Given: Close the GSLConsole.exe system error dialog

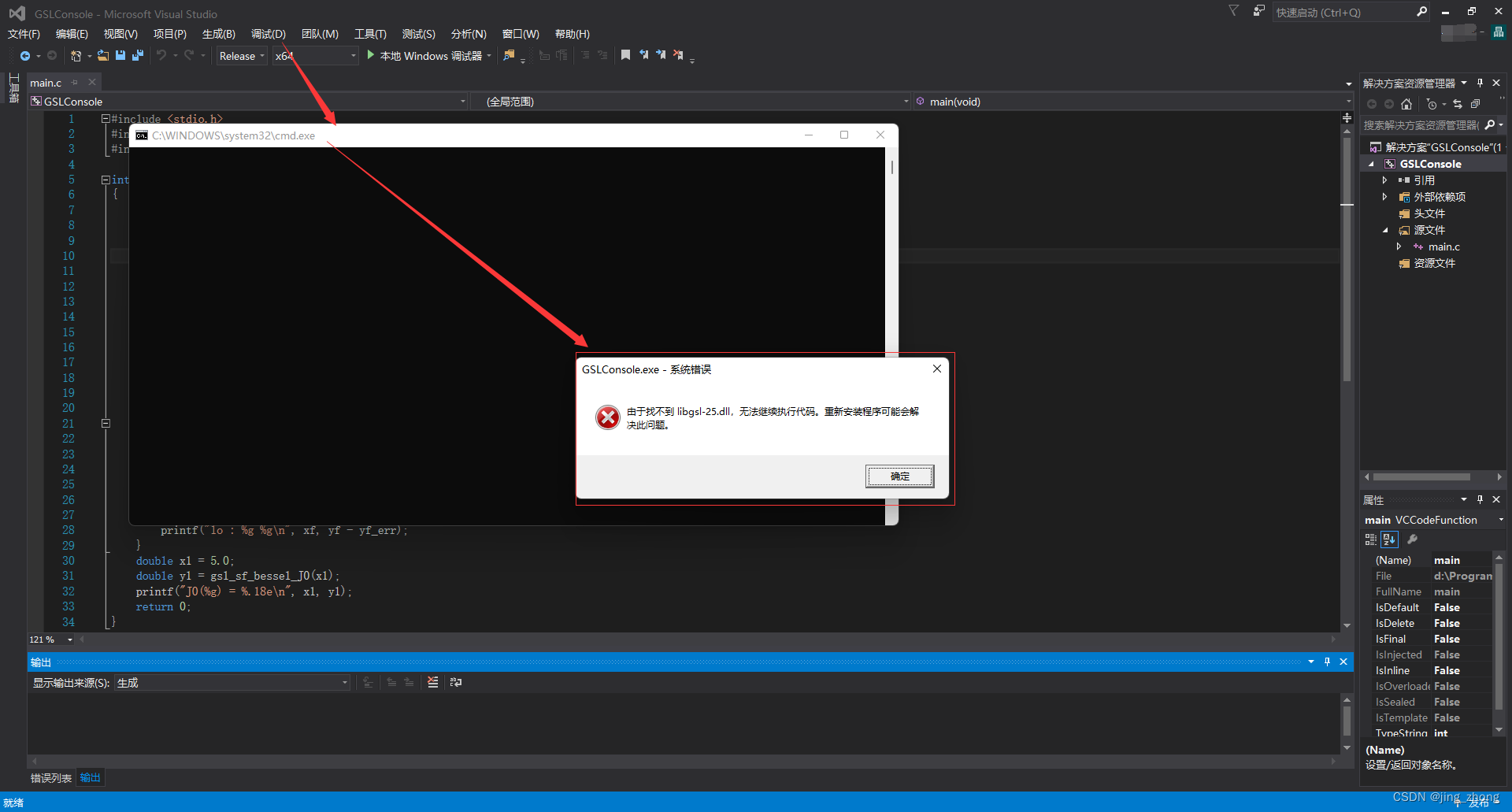Looking at the screenshot, I should point(937,369).
